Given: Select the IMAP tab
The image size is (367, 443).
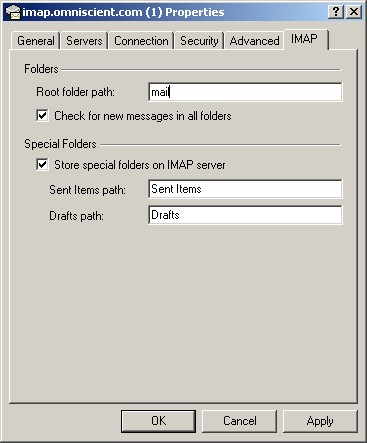Looking at the screenshot, I should click(304, 39).
